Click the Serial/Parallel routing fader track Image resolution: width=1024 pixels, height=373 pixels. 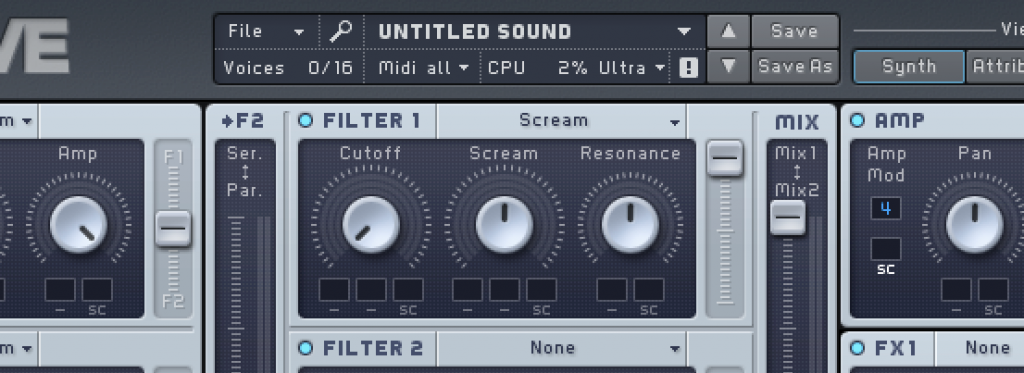[236, 294]
